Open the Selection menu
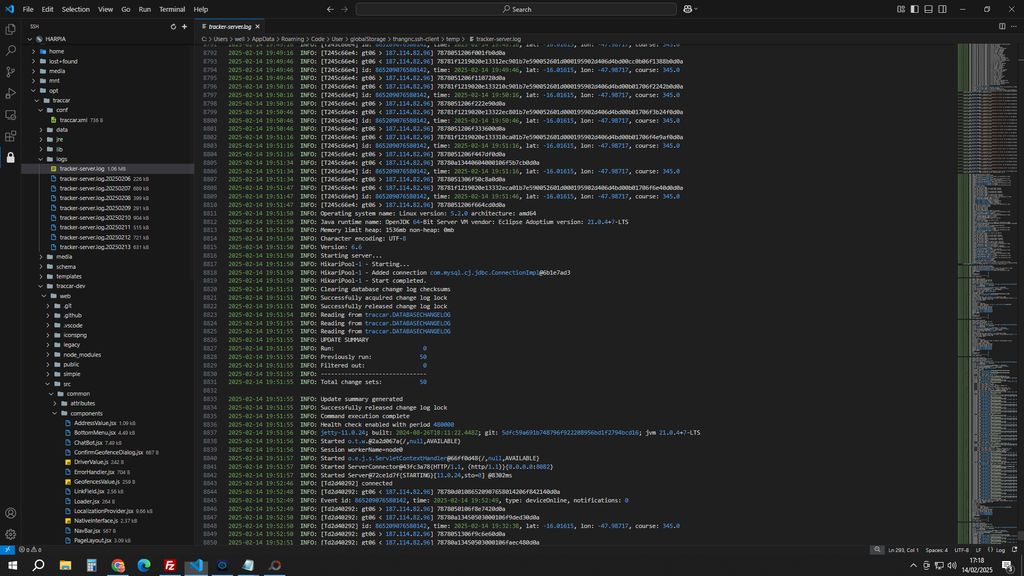The image size is (1024, 576). point(75,9)
